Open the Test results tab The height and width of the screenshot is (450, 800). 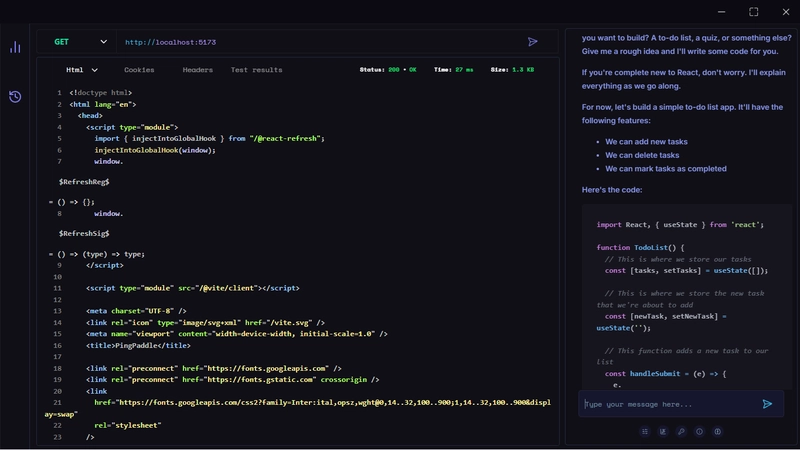click(x=256, y=70)
